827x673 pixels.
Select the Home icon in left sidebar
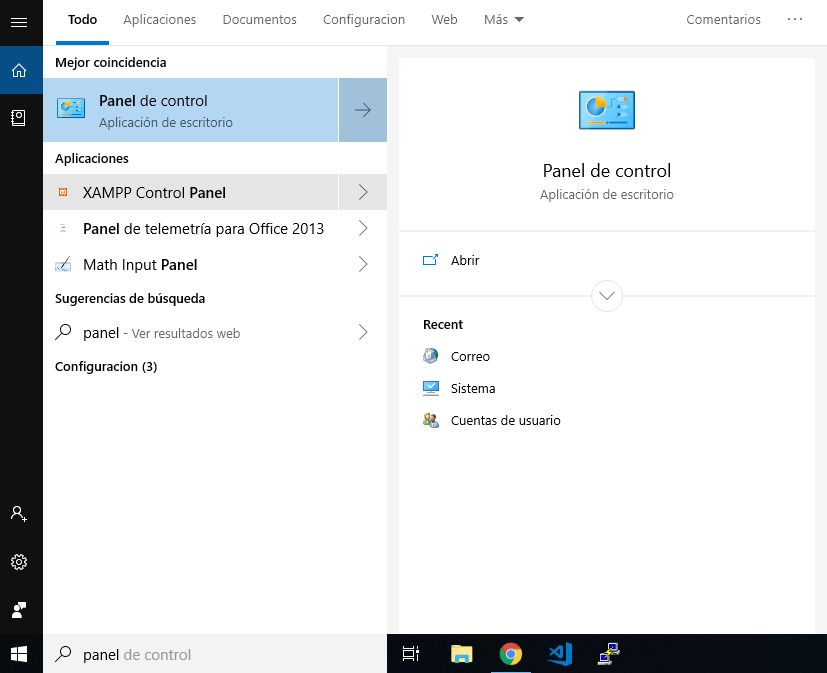click(19, 70)
